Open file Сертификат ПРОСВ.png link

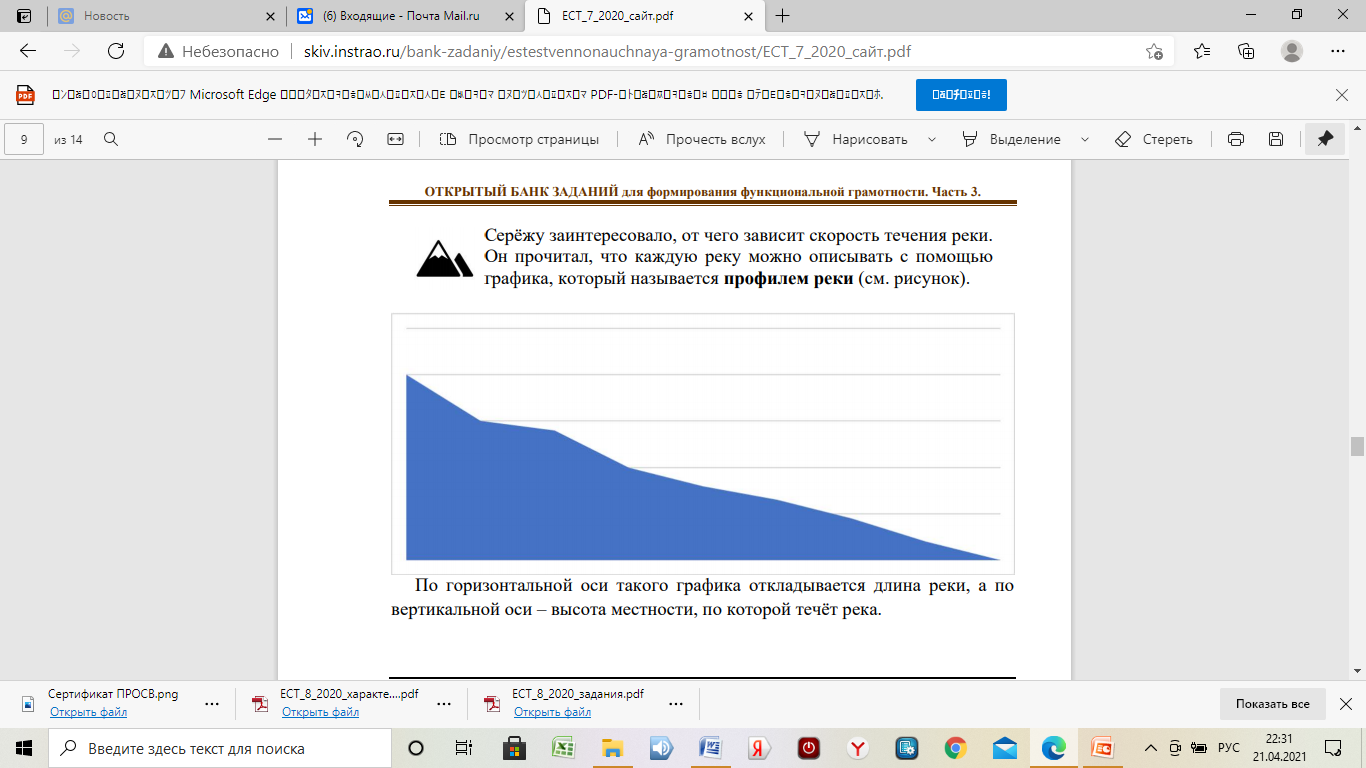click(88, 712)
